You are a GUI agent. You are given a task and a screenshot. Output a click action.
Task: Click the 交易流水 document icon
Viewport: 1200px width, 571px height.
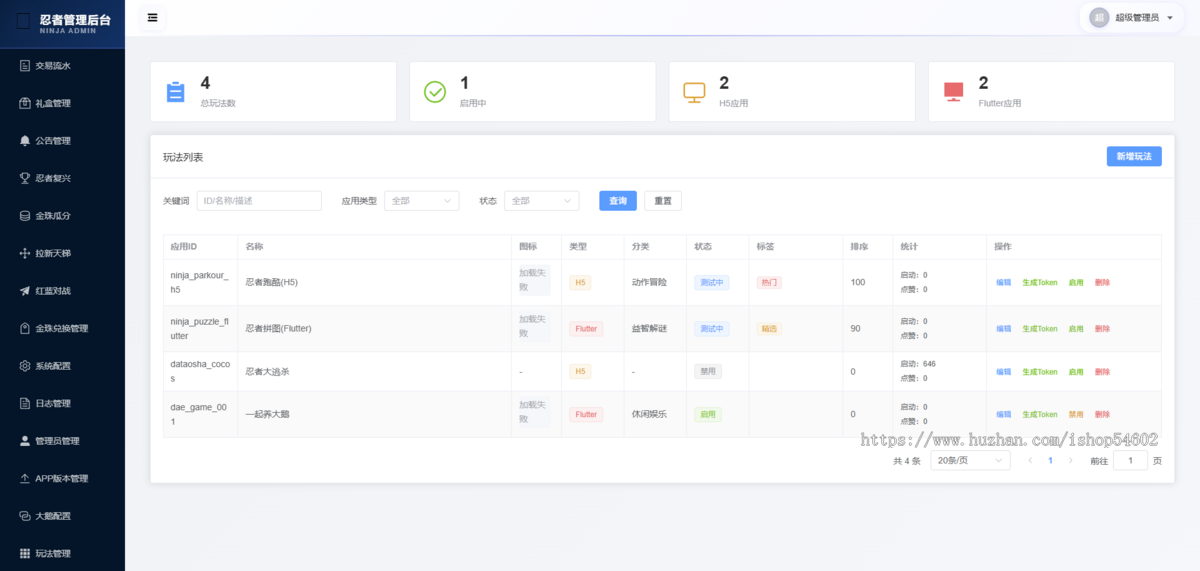pos(25,65)
